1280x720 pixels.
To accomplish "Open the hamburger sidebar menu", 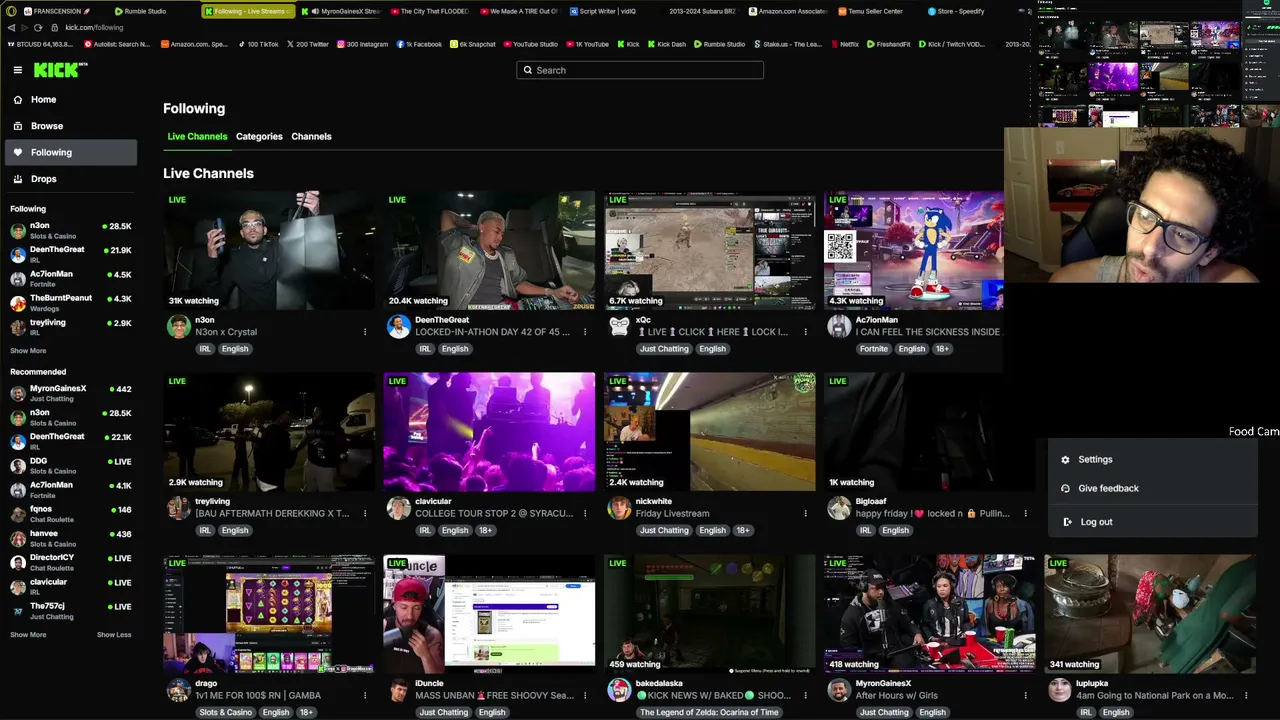I will tap(18, 70).
